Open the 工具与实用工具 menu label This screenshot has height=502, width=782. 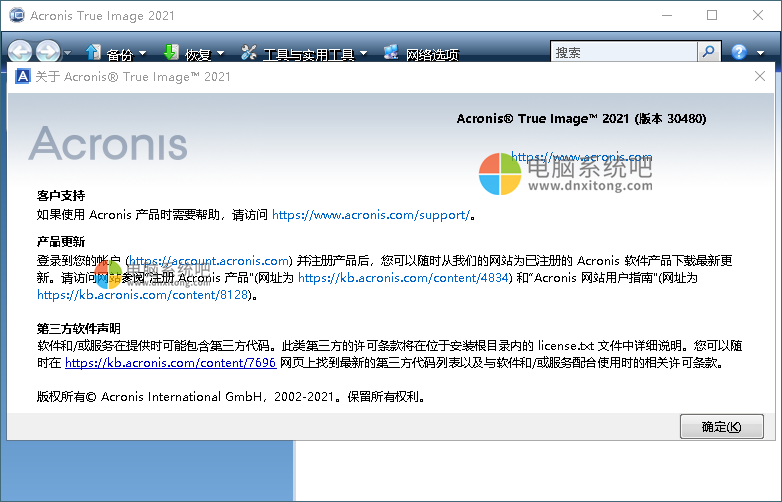309,54
